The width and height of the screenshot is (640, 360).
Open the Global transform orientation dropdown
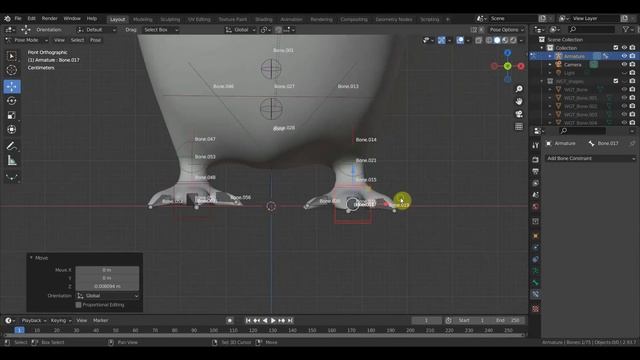(x=240, y=30)
